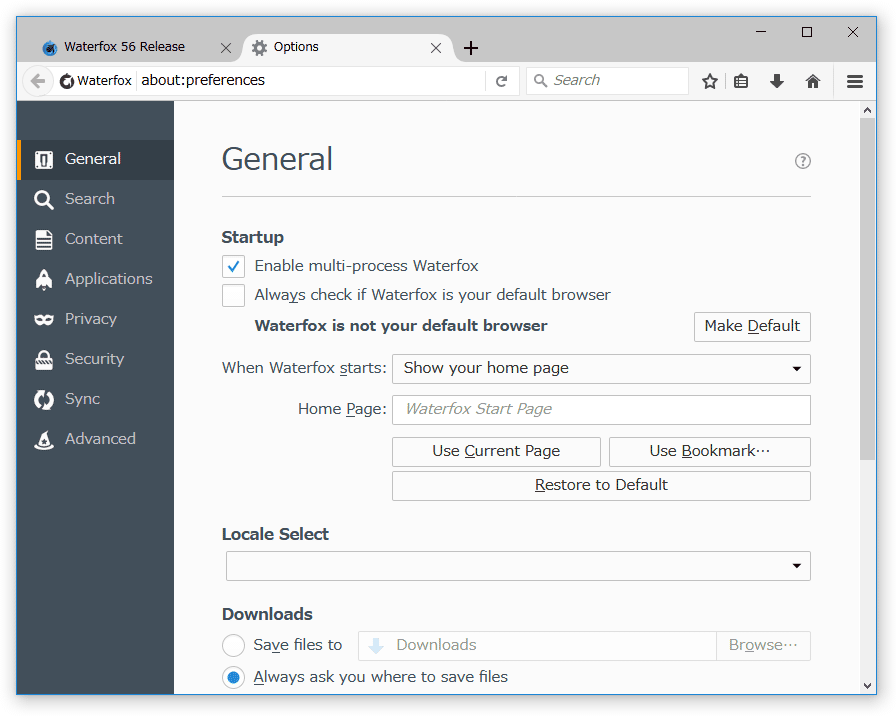This screenshot has width=896, height=716.
Task: Click the gear icon on Options tab
Action: tap(259, 48)
